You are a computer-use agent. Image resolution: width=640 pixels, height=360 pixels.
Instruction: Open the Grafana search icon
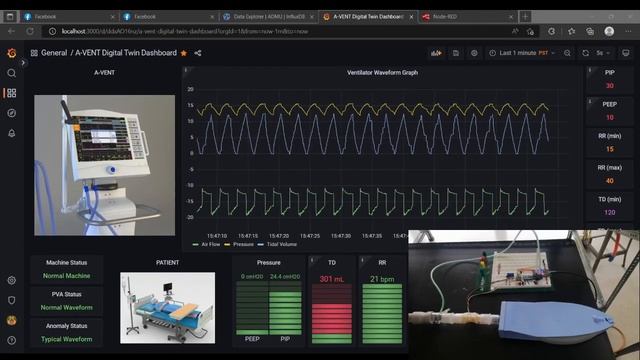coord(11,73)
